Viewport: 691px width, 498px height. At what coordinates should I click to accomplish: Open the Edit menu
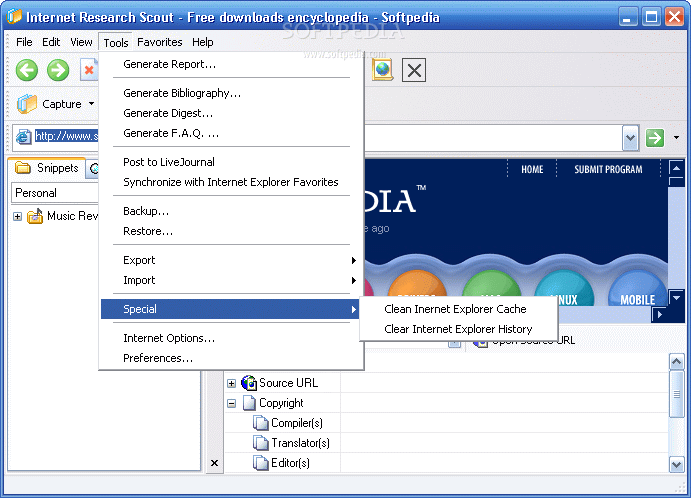click(x=51, y=42)
